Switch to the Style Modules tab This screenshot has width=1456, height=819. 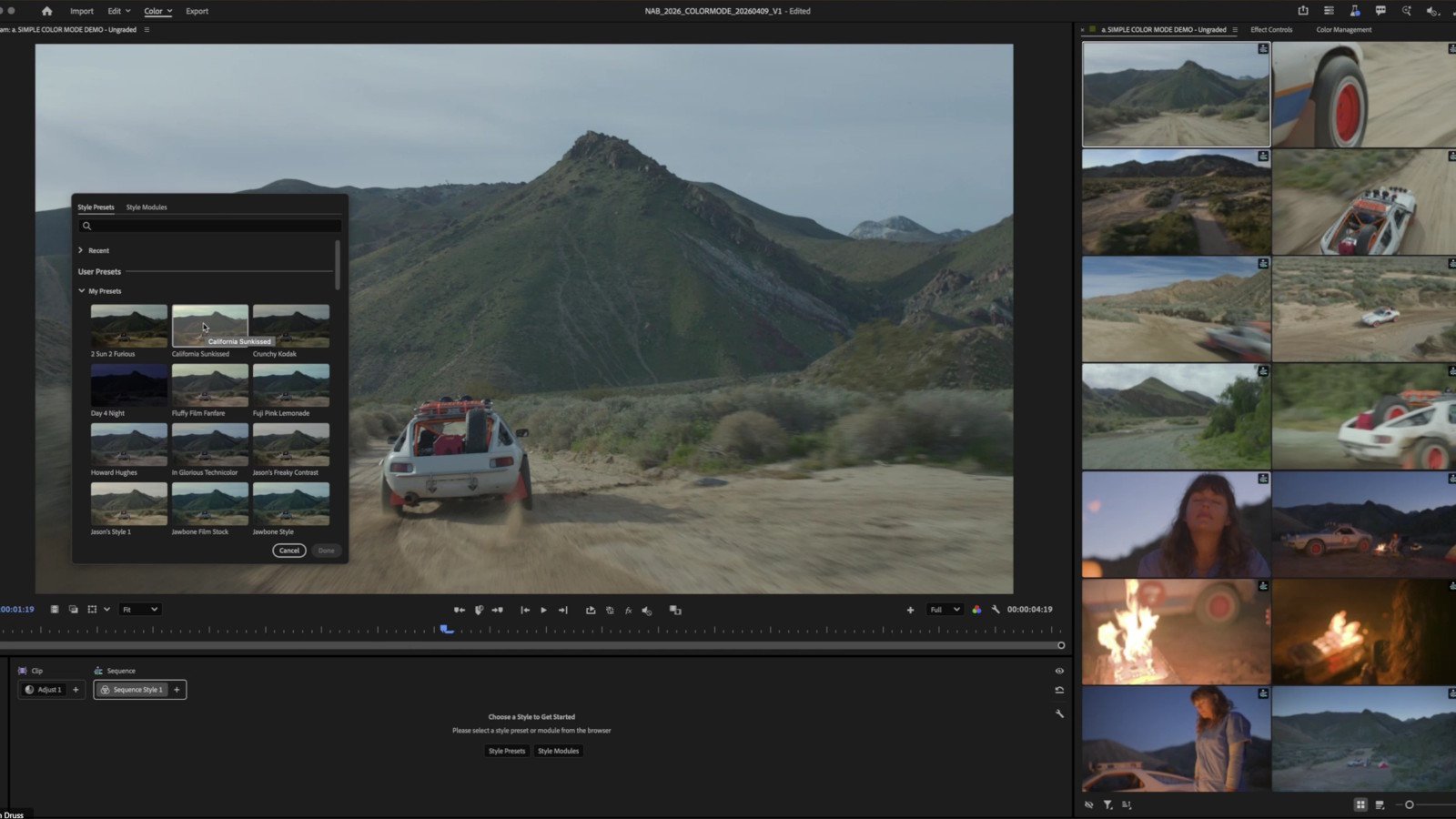(147, 207)
